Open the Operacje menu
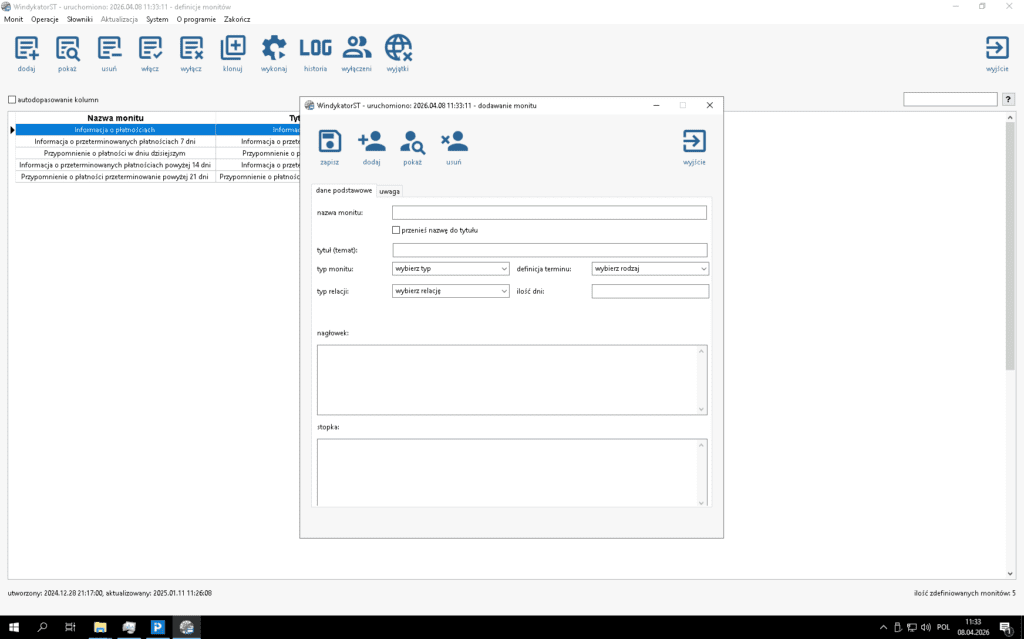Screen dimensions: 1024x639 [45, 19]
